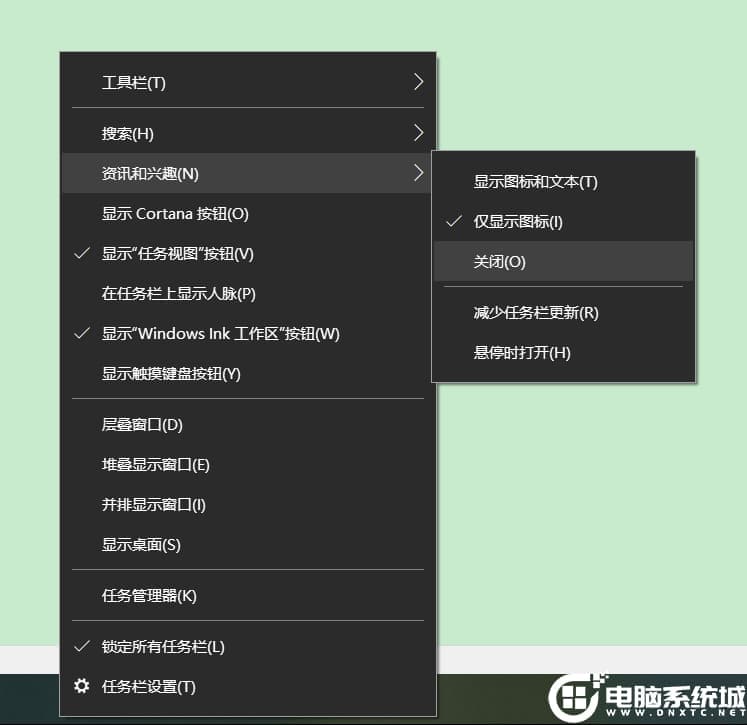This screenshot has height=725, width=747.
Task: Select 显示图标和文本(T) in the submenu
Action: [x=564, y=181]
